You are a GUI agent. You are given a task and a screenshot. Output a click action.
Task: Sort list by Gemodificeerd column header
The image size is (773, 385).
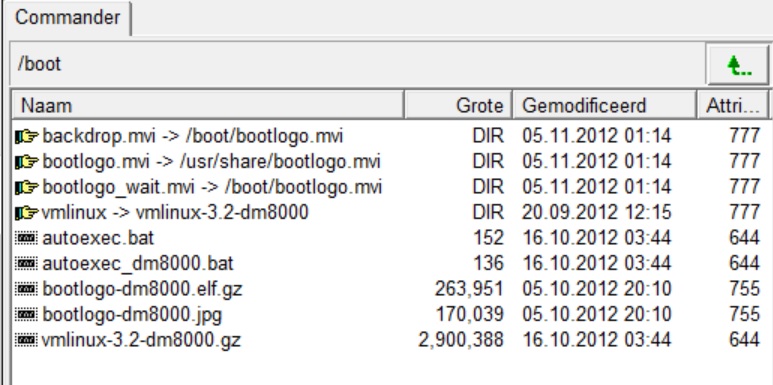605,105
